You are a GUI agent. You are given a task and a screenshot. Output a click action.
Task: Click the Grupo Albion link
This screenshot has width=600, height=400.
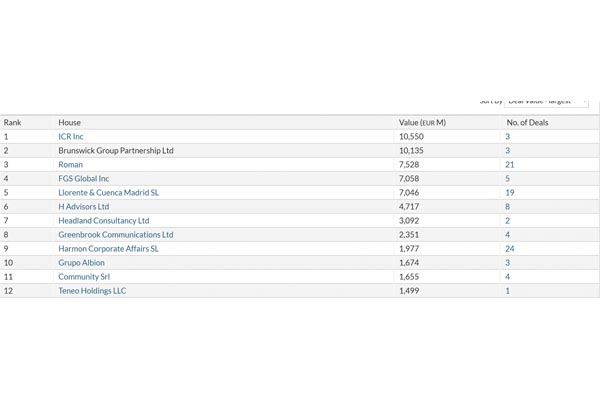81,263
